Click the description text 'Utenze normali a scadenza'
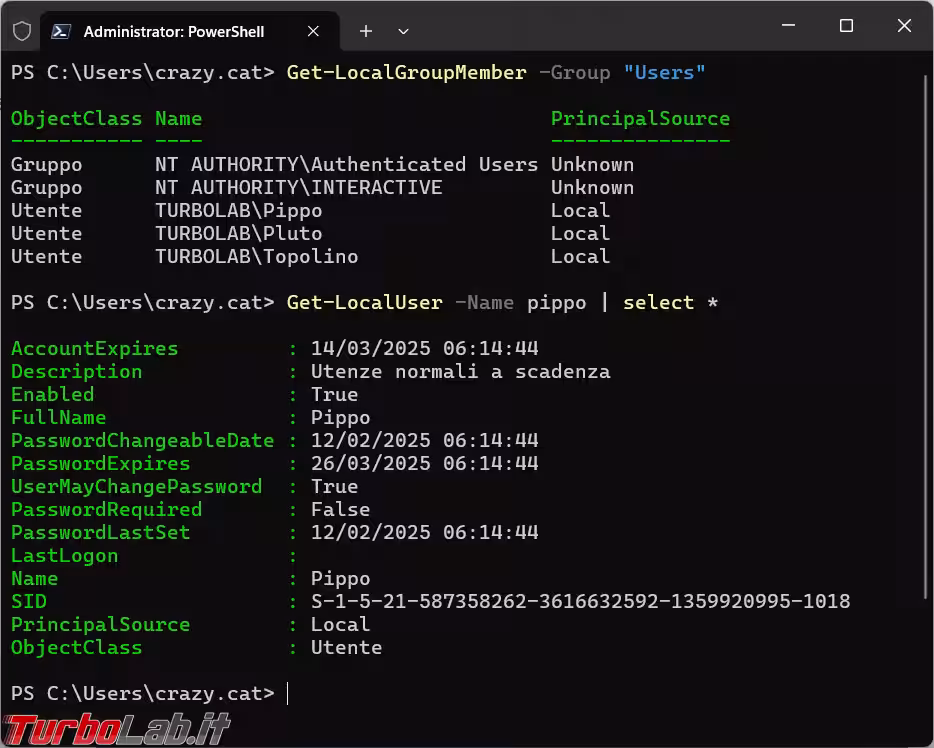Screen dimensions: 934x748 pyautogui.click(x=460, y=371)
